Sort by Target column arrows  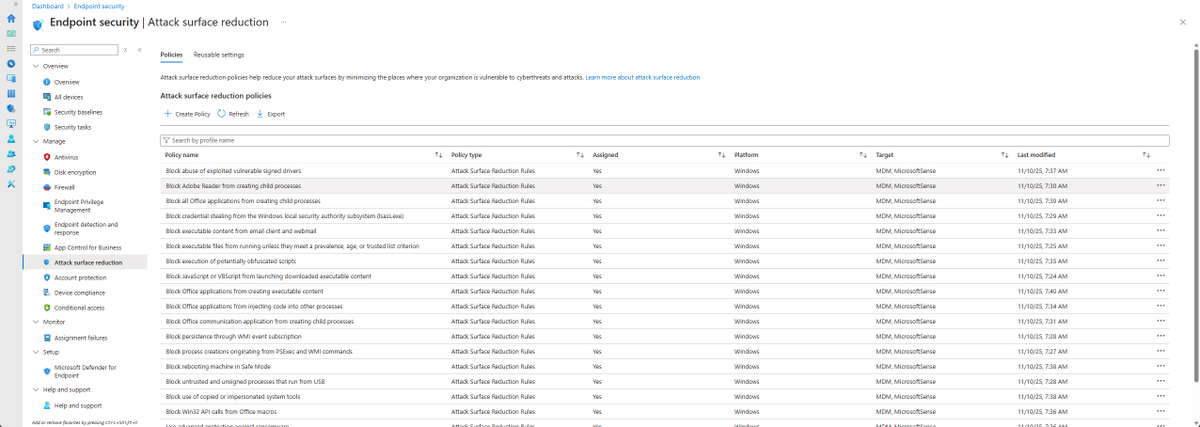1005,155
